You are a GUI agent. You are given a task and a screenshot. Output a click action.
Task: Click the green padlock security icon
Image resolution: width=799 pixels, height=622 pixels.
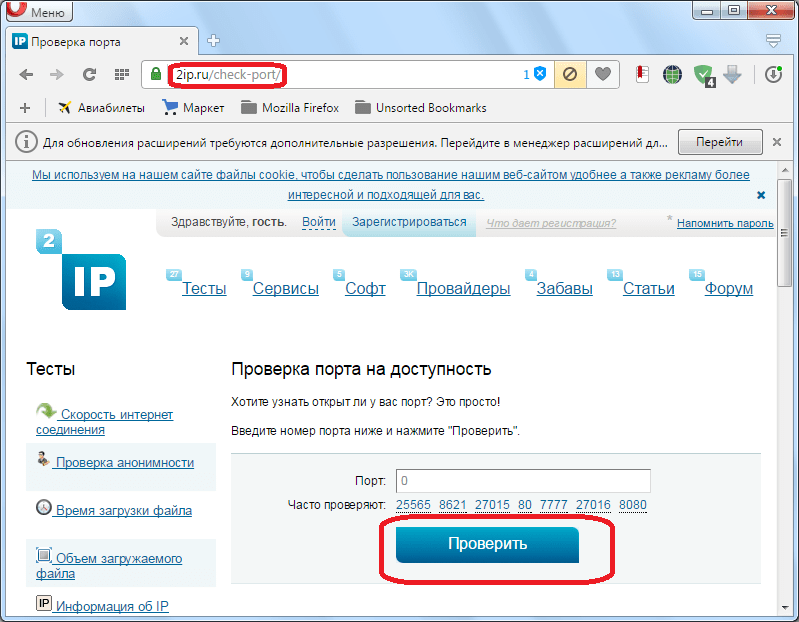(x=156, y=74)
